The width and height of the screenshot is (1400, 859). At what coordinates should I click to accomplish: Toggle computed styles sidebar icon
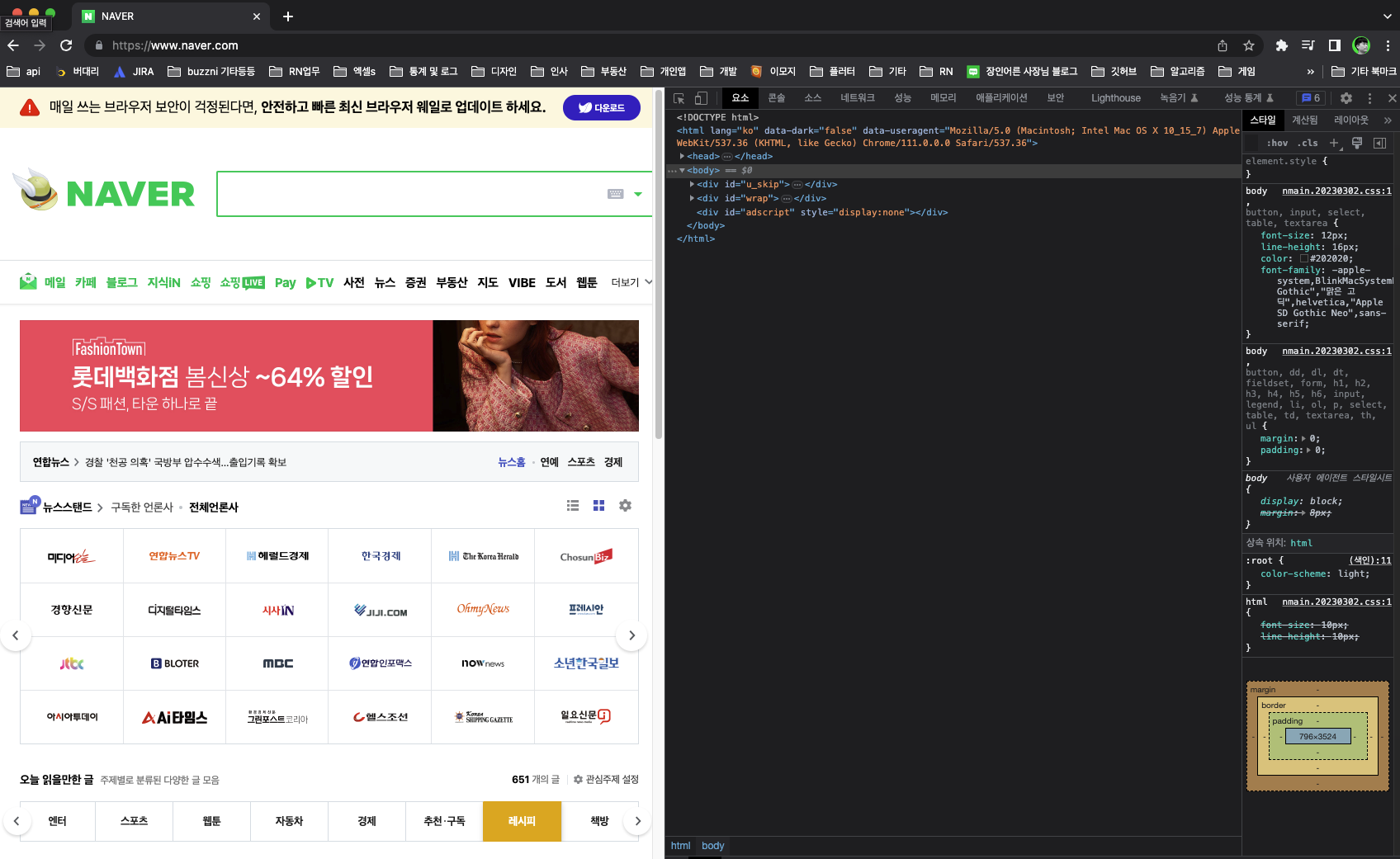(1379, 143)
